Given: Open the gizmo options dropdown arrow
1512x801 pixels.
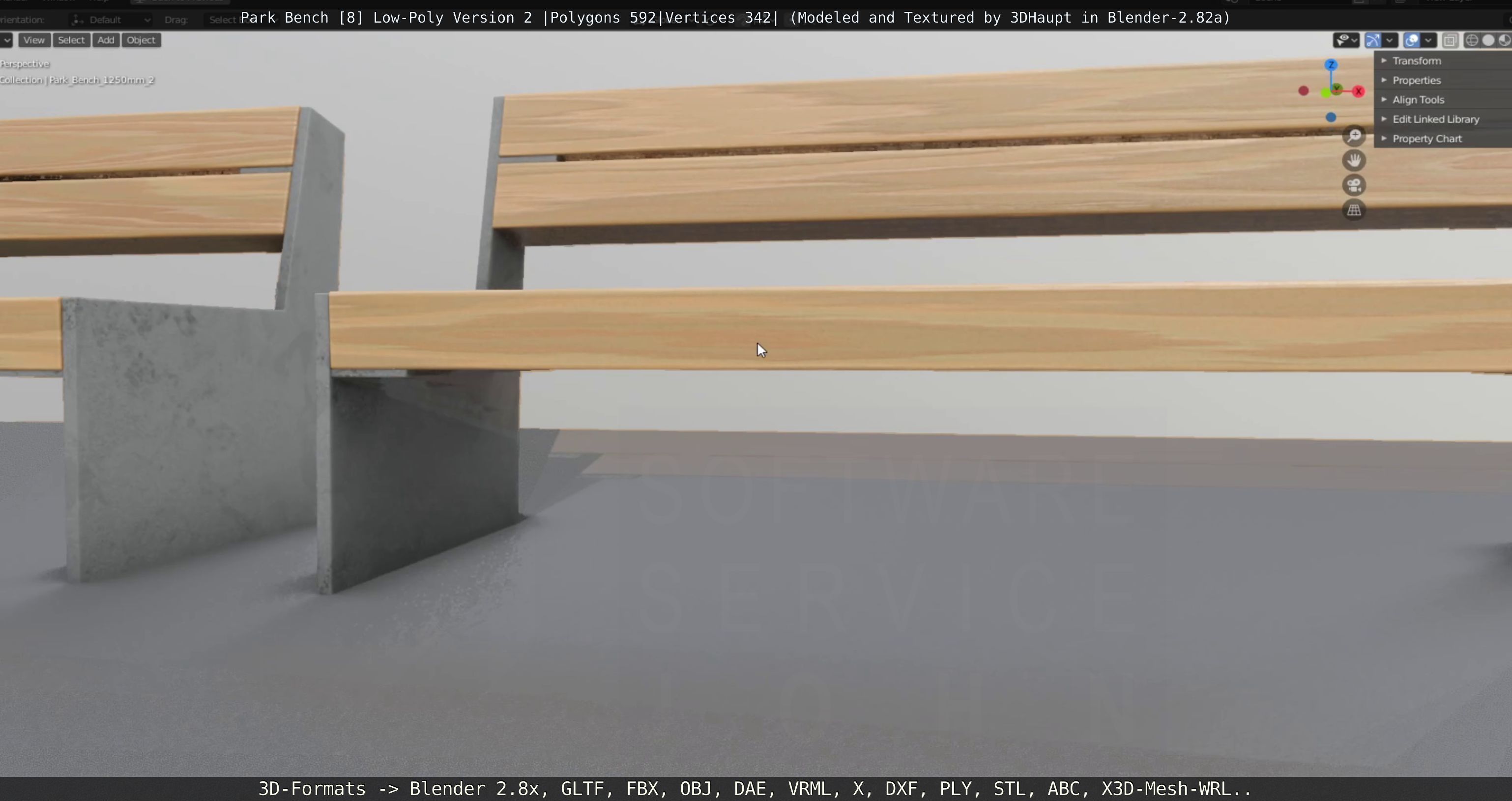Looking at the screenshot, I should tap(1389, 40).
